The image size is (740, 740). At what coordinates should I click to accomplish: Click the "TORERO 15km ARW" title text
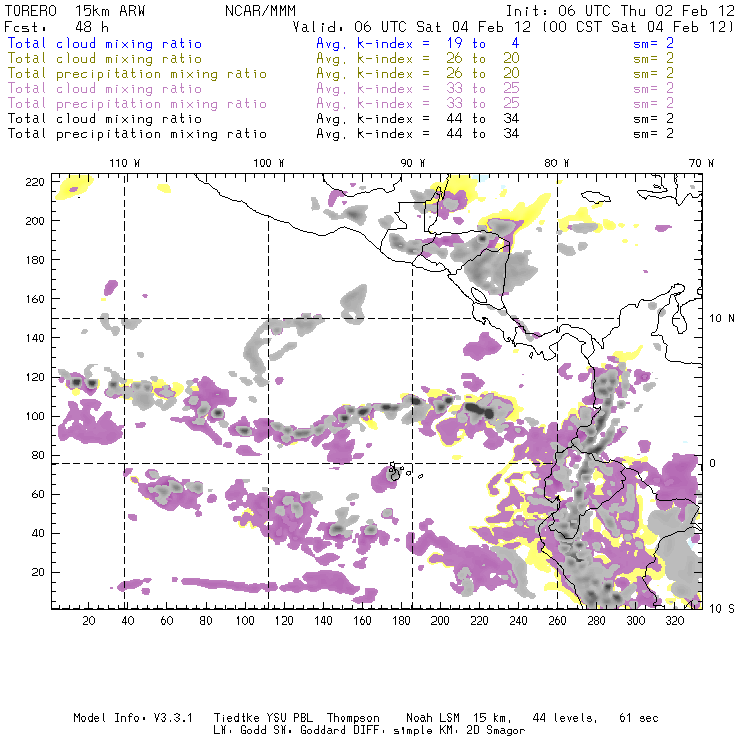[x=75, y=11]
